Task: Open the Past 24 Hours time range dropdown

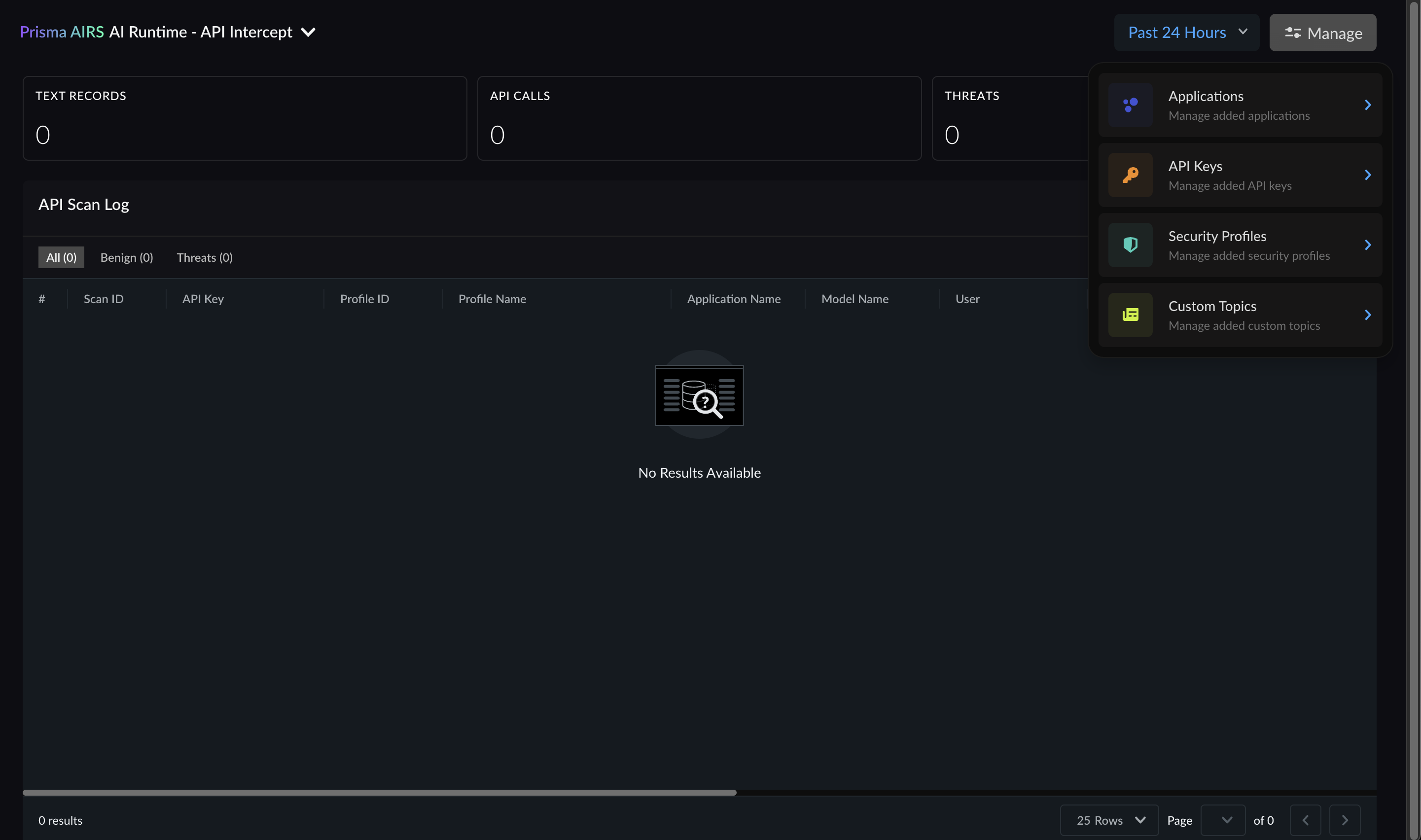Action: tap(1186, 33)
